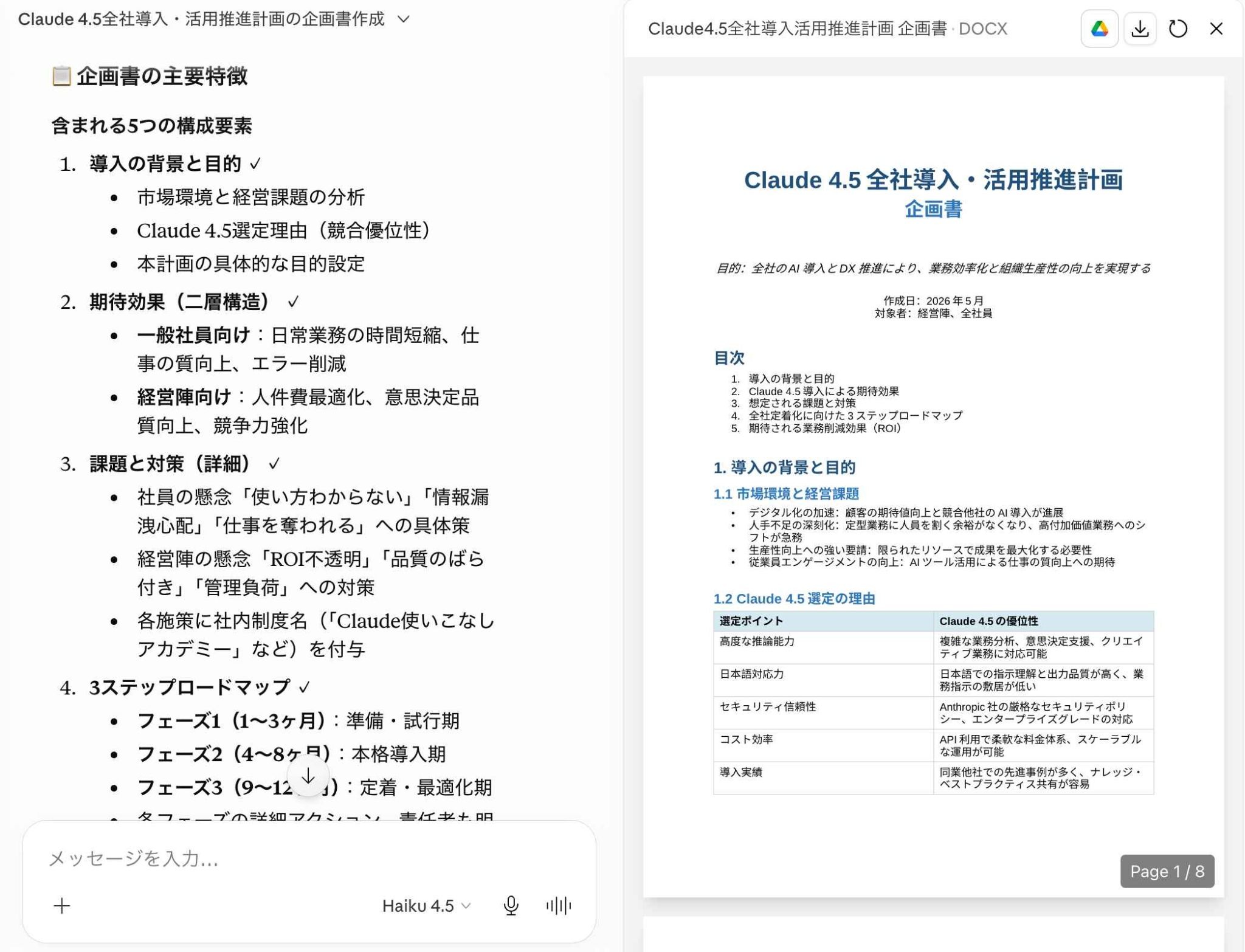The width and height of the screenshot is (1245, 952).
Task: Click the '企画書の主要特徴' chat heading
Action: click(x=162, y=76)
